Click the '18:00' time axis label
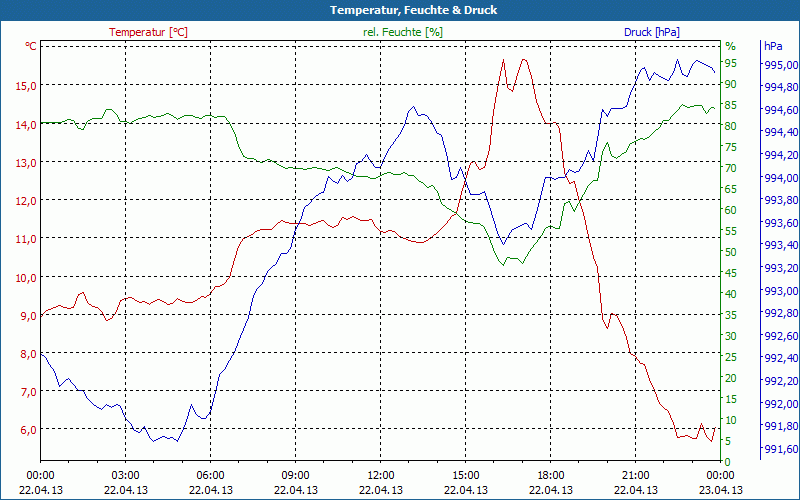This screenshot has width=800, height=500. tap(551, 476)
